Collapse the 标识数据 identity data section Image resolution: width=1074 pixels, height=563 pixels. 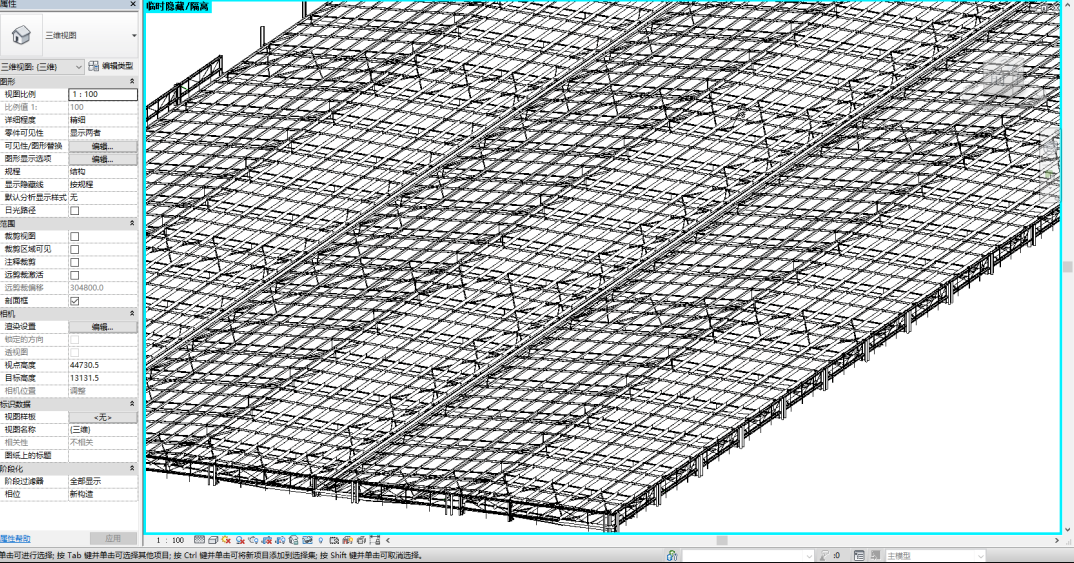click(x=132, y=403)
